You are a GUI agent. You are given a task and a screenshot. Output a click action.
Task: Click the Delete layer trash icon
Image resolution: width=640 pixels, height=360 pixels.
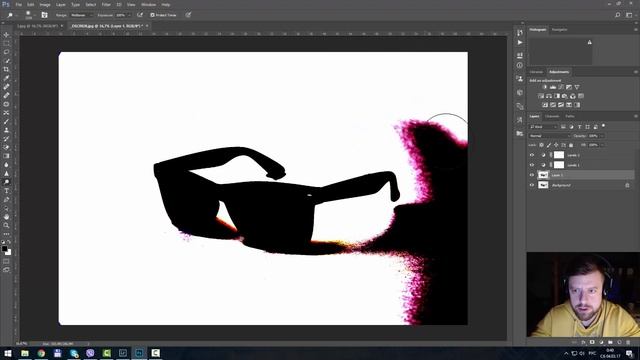pyautogui.click(x=628, y=342)
